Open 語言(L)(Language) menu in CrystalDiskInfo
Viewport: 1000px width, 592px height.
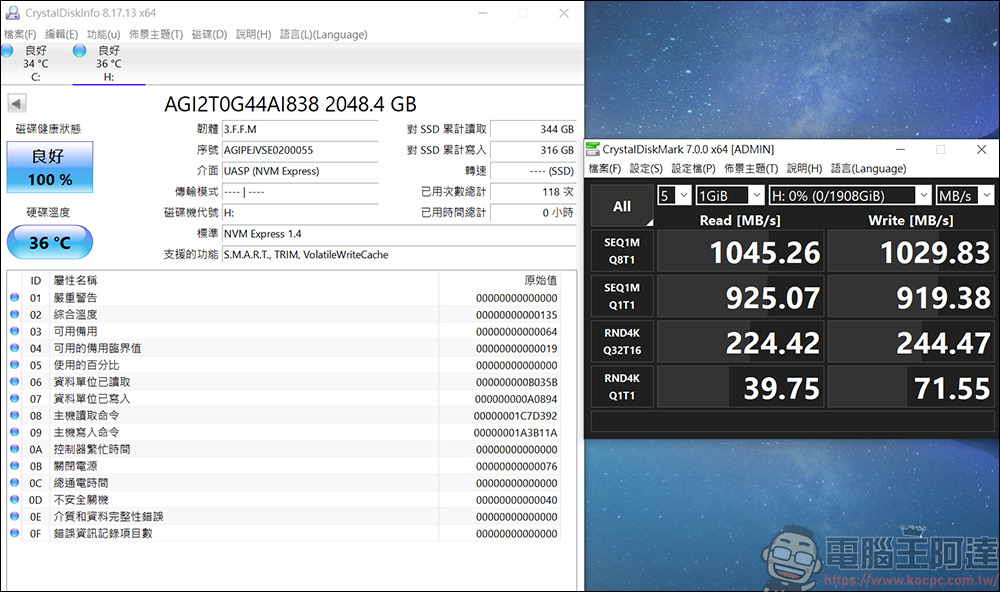323,34
